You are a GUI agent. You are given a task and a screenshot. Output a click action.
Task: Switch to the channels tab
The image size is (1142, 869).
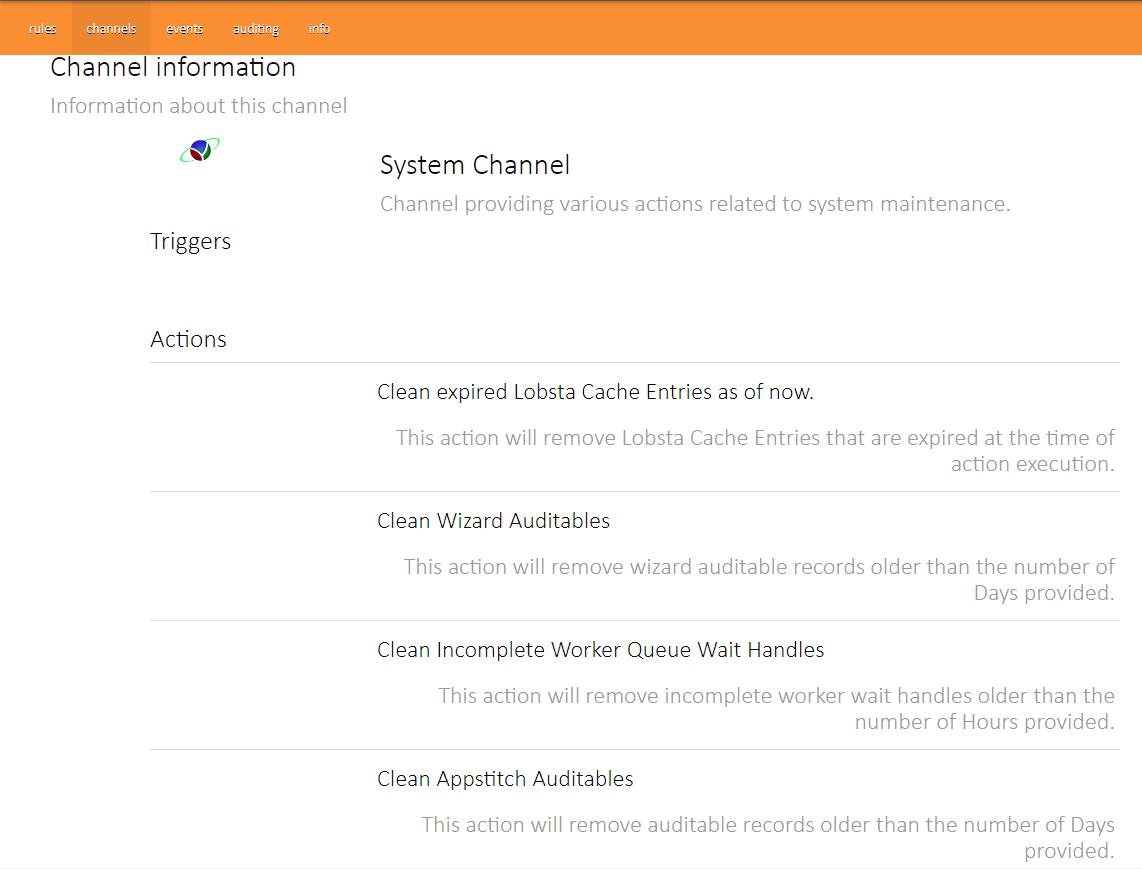tap(111, 28)
